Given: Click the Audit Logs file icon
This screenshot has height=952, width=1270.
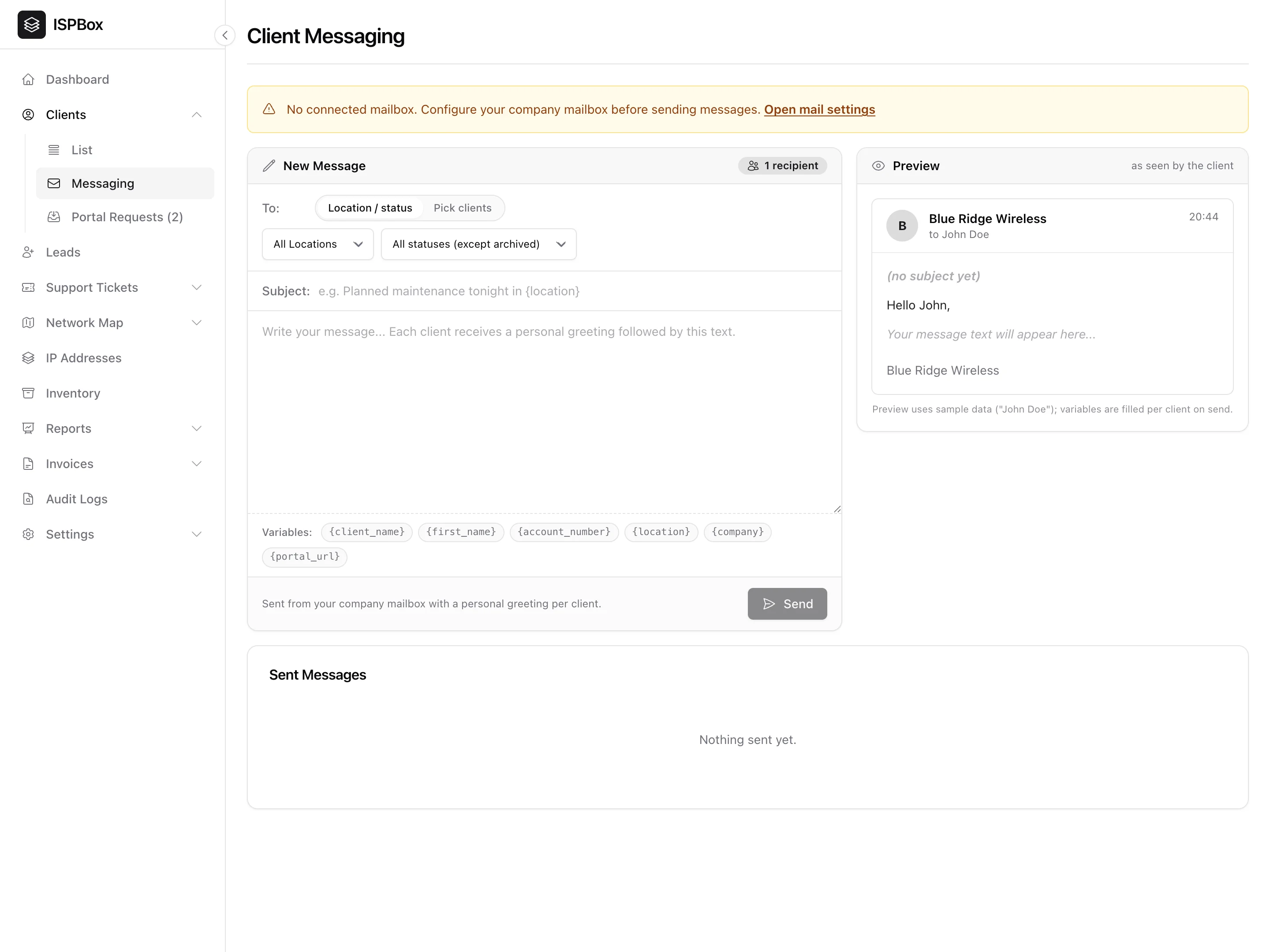Looking at the screenshot, I should (x=28, y=499).
